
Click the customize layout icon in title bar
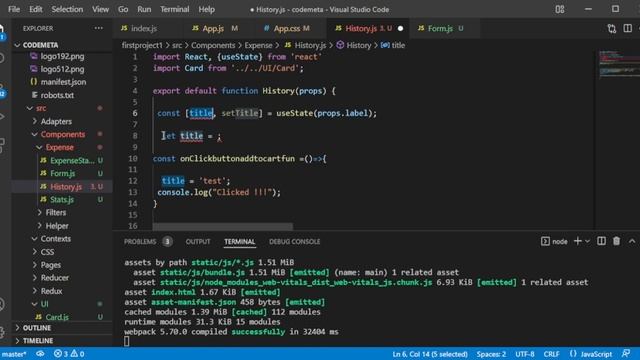pyautogui.click(x=560, y=9)
